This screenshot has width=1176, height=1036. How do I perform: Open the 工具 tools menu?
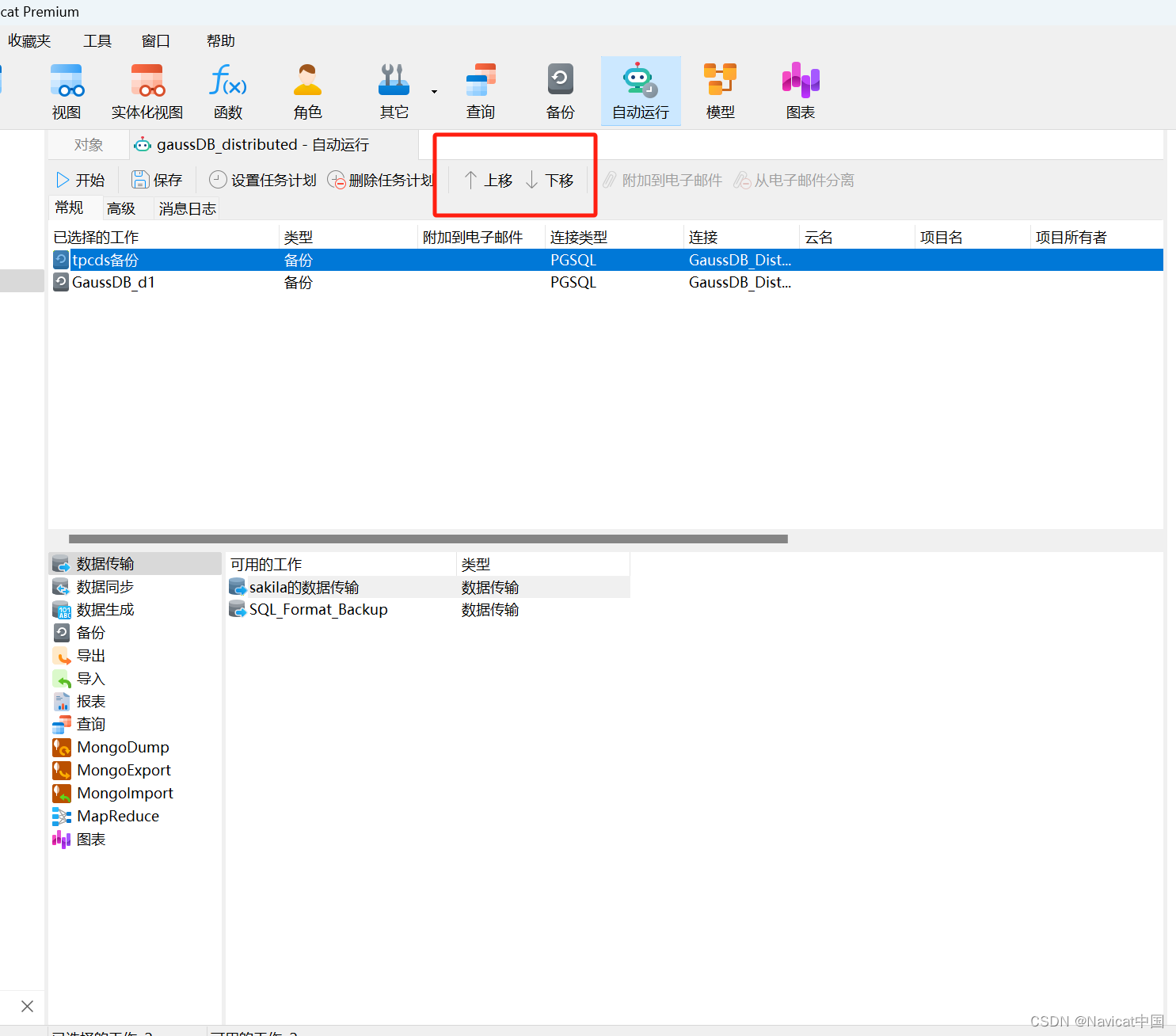[97, 41]
